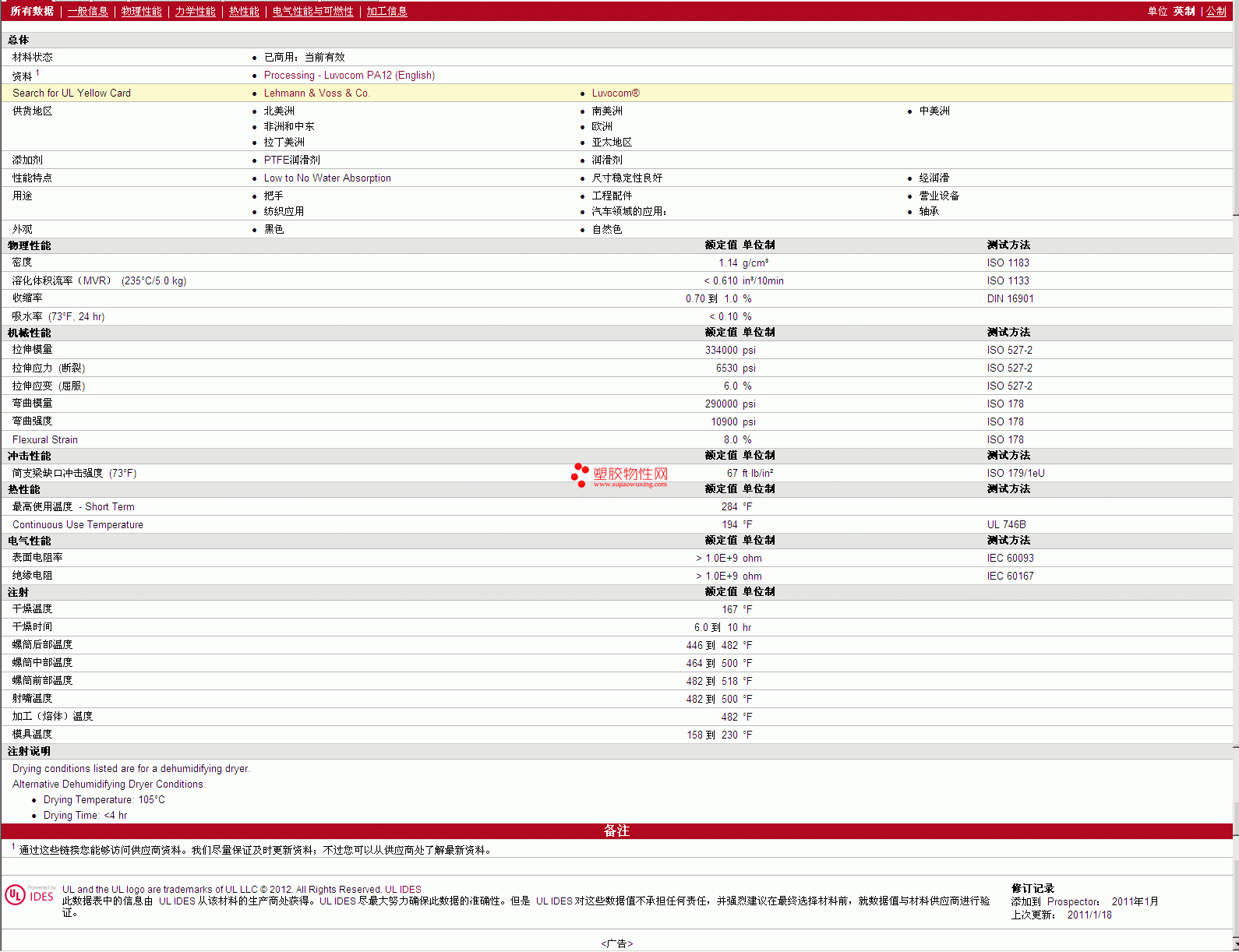
Task: Go to the 力学性能 navigation link
Action: pos(195,11)
